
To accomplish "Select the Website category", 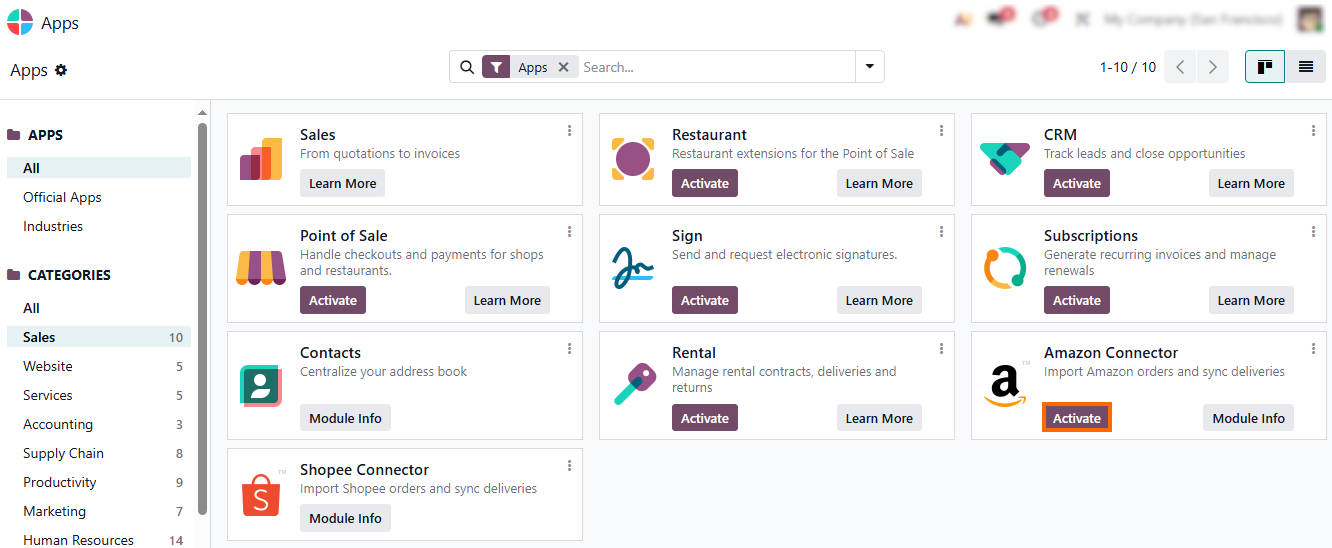I will (x=48, y=366).
